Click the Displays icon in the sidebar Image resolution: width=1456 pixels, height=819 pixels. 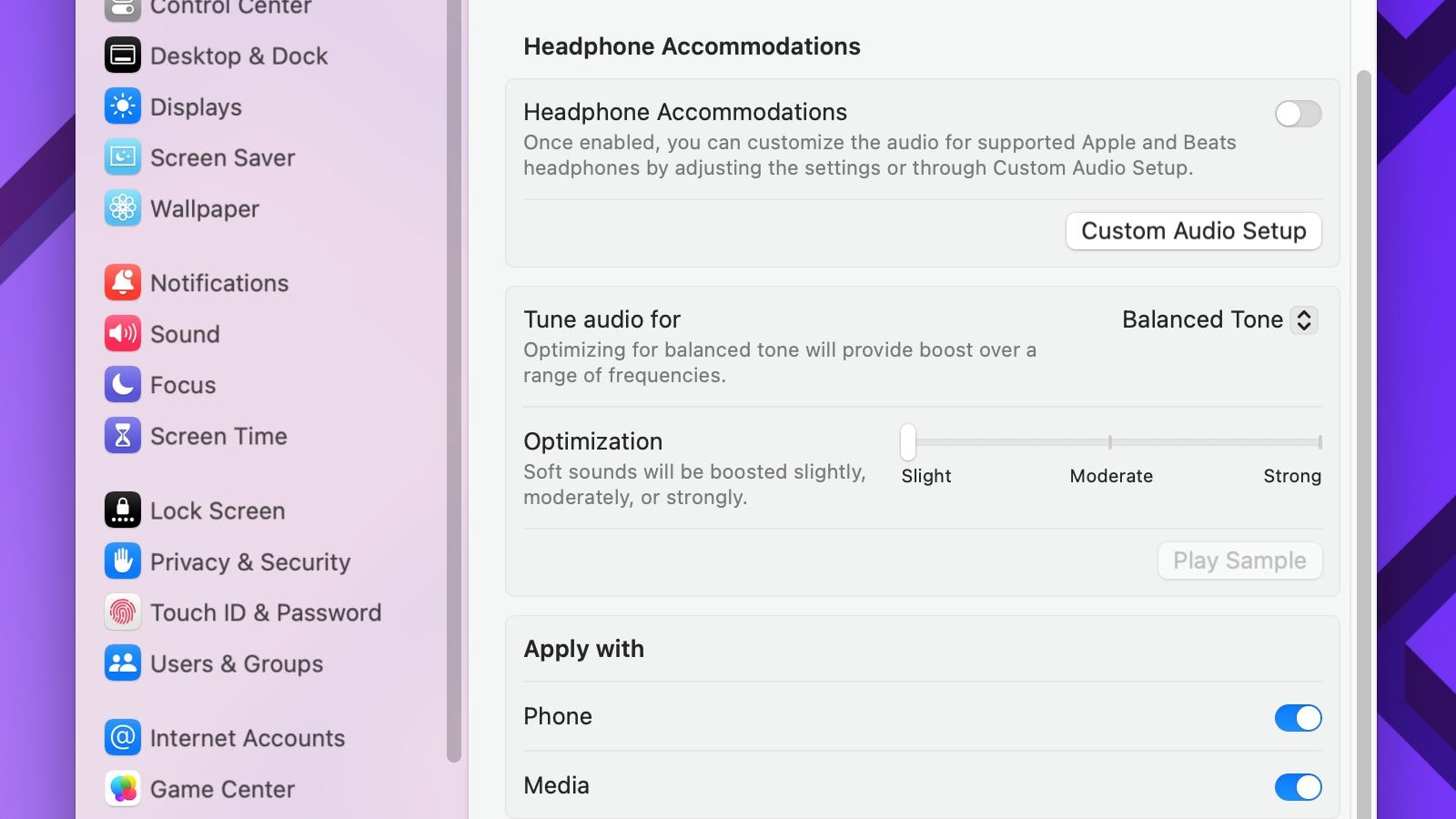click(122, 106)
